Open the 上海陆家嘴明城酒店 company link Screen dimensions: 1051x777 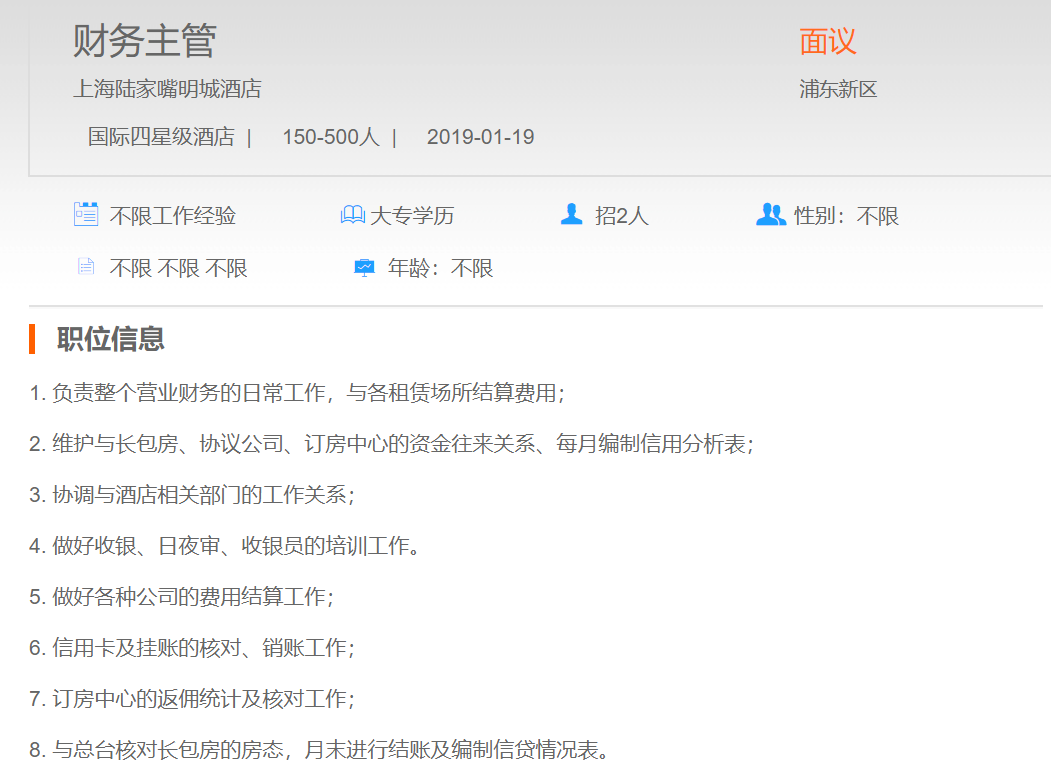pyautogui.click(x=167, y=89)
